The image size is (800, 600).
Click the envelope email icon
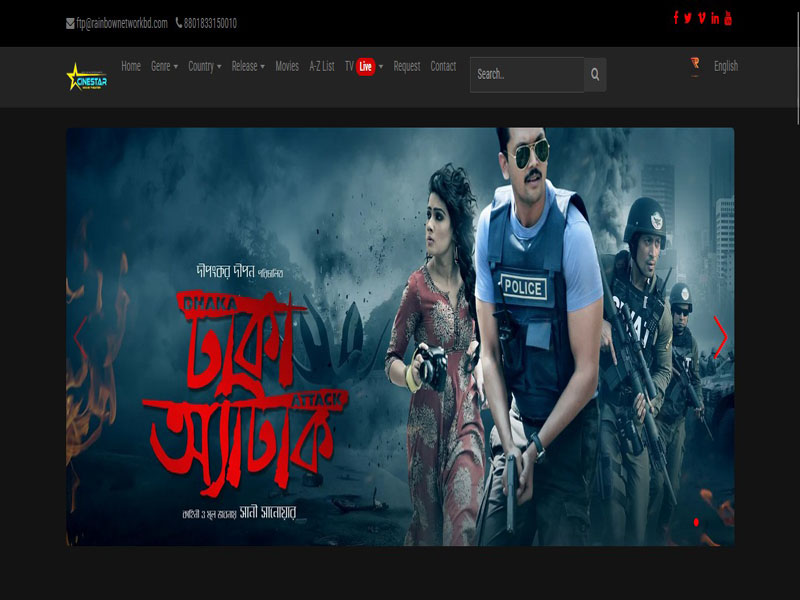click(x=70, y=23)
